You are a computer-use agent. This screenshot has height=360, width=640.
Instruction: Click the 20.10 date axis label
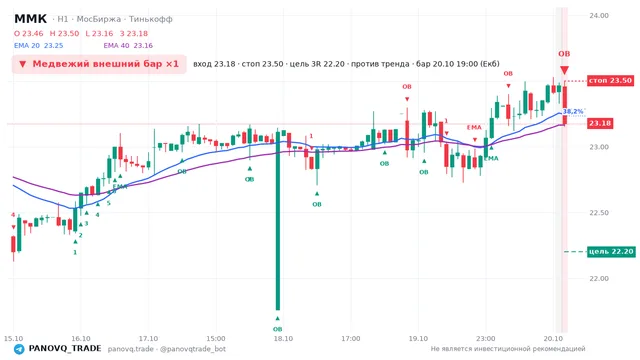553,339
